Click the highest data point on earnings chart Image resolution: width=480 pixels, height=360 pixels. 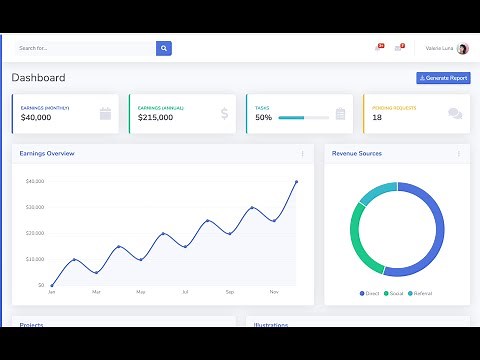(296, 182)
